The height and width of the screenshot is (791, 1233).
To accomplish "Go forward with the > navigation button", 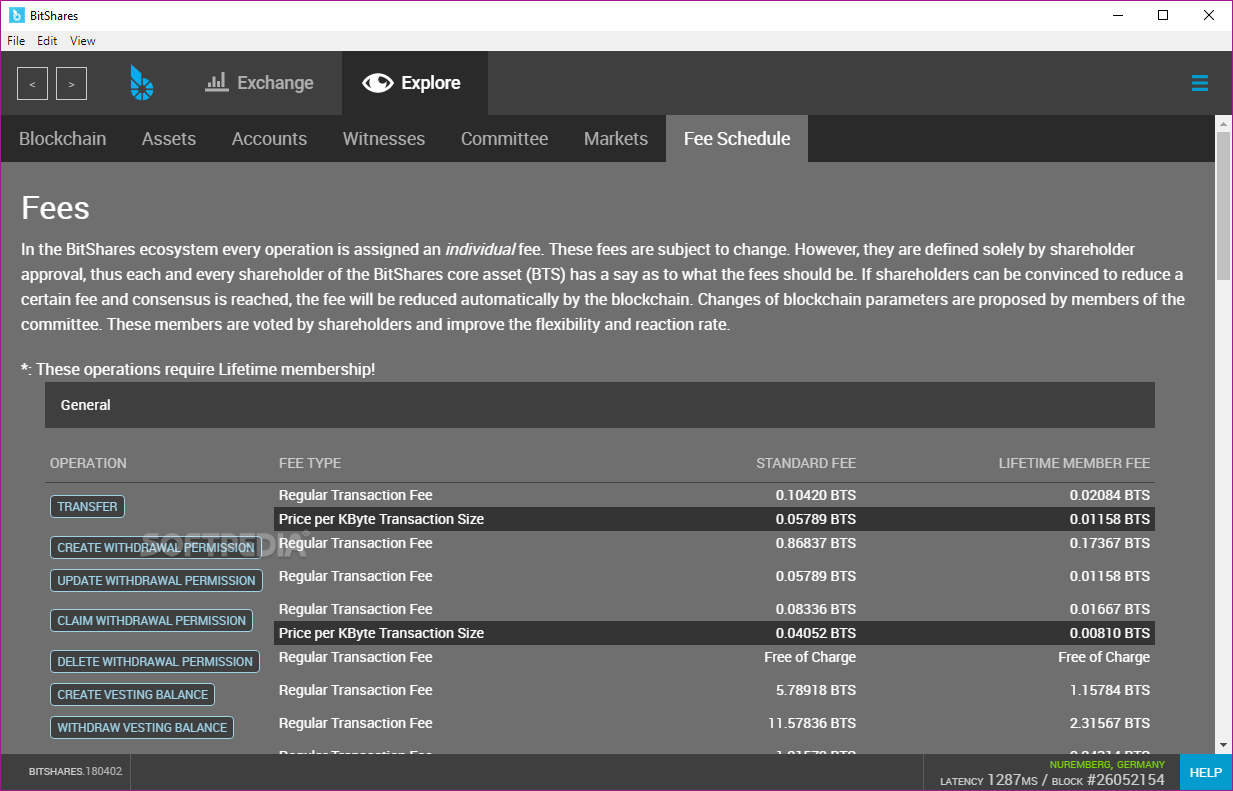I will click(71, 84).
